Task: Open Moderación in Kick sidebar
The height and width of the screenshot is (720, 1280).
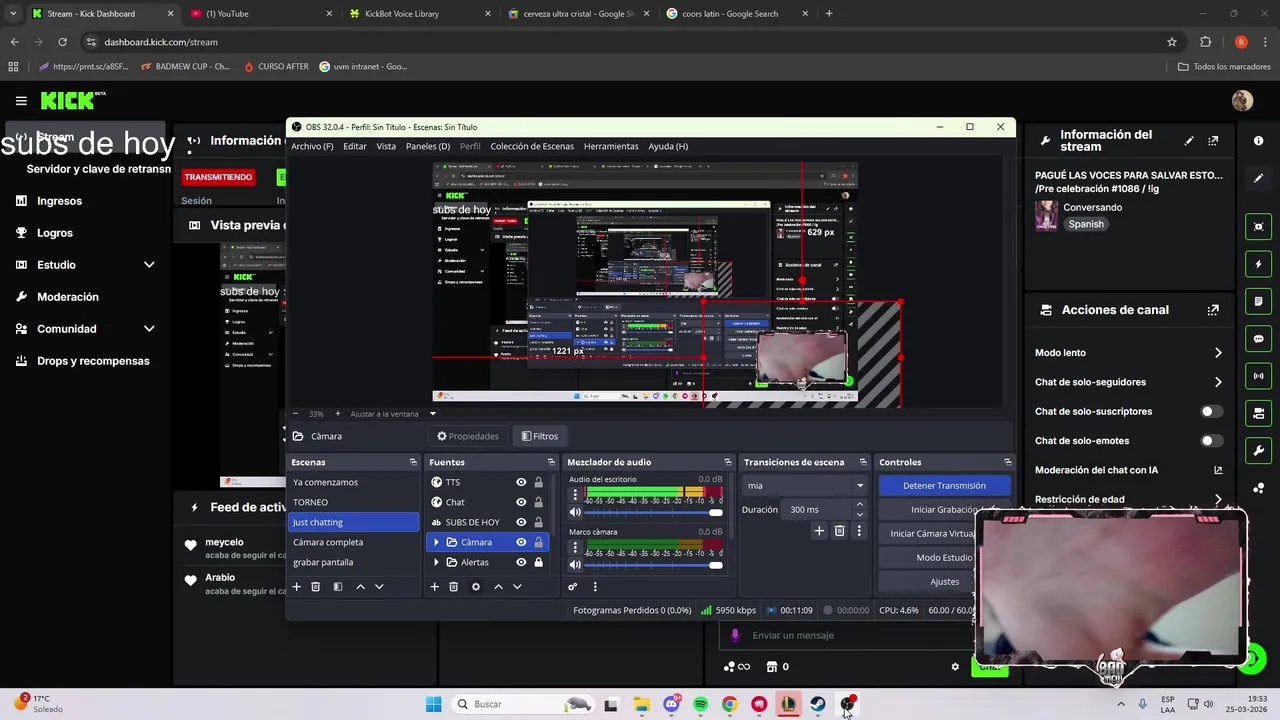Action: tap(67, 297)
